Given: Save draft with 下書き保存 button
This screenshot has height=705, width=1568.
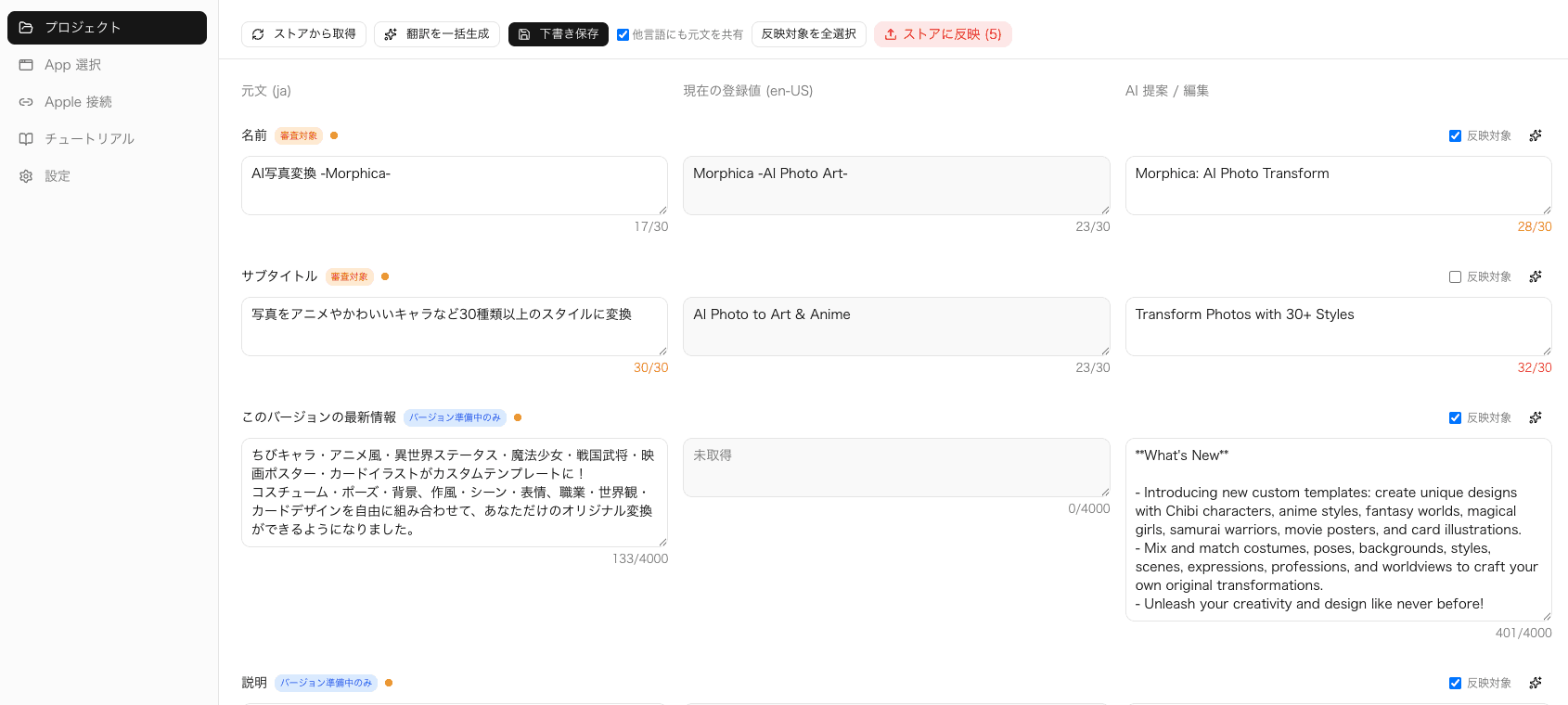Looking at the screenshot, I should coord(559,34).
